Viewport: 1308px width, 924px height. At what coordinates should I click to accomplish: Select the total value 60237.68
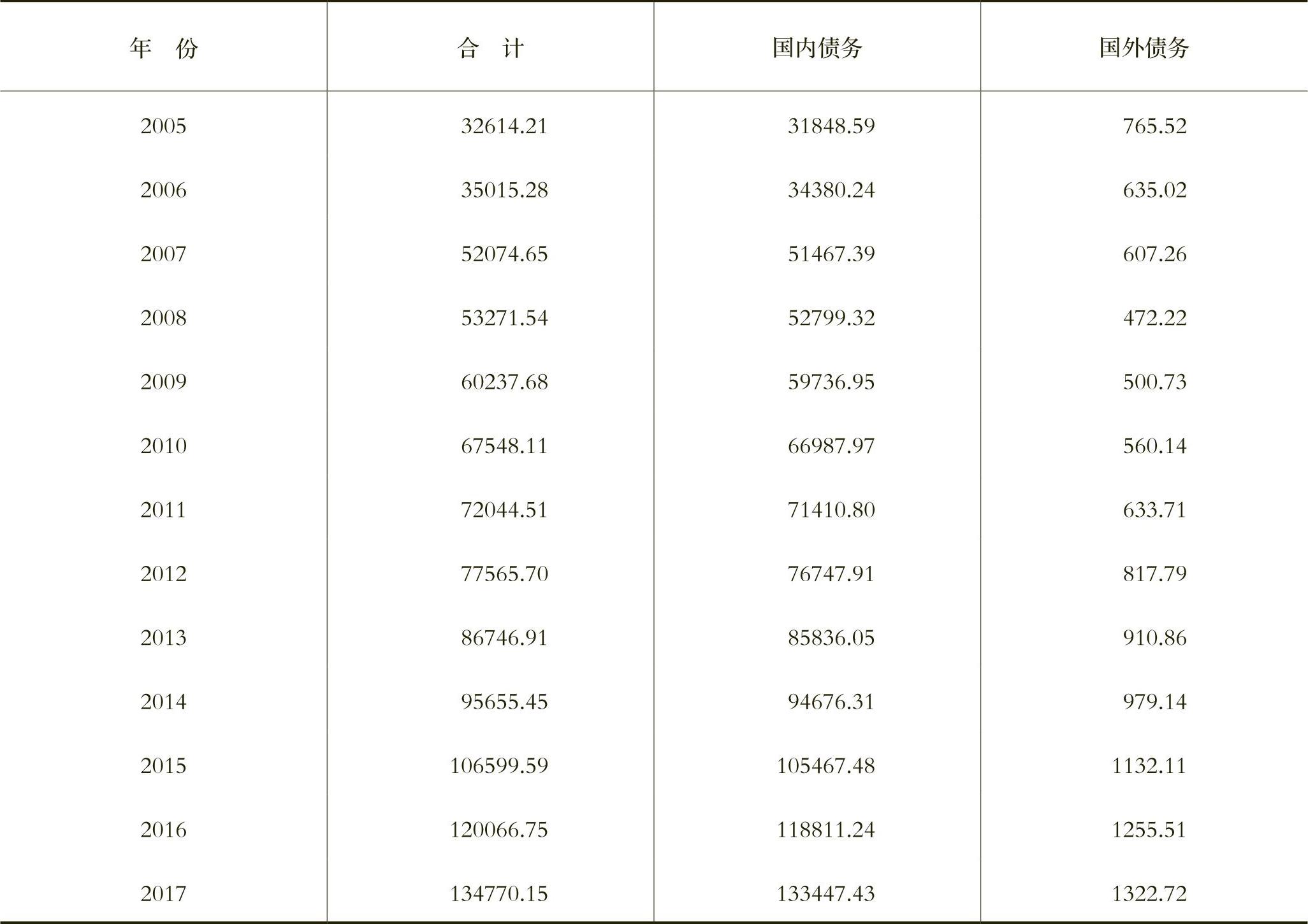tap(504, 382)
